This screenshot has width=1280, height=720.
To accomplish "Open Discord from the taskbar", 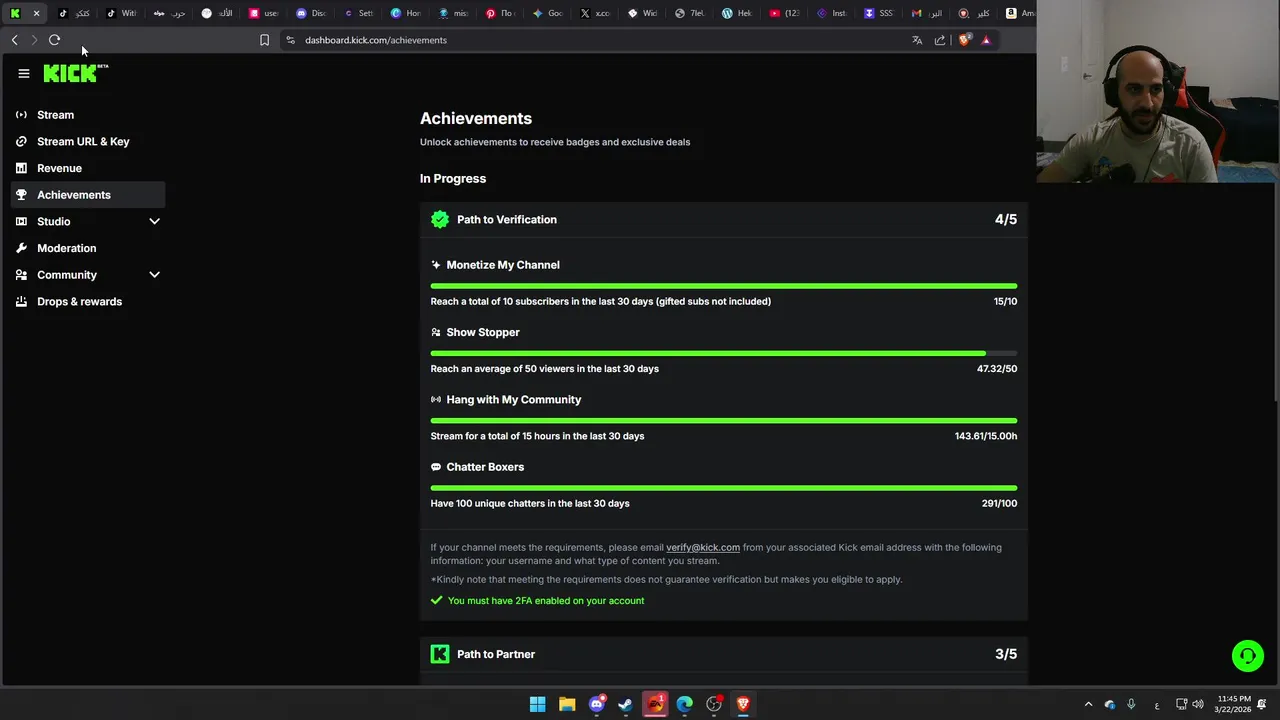I will [x=596, y=704].
